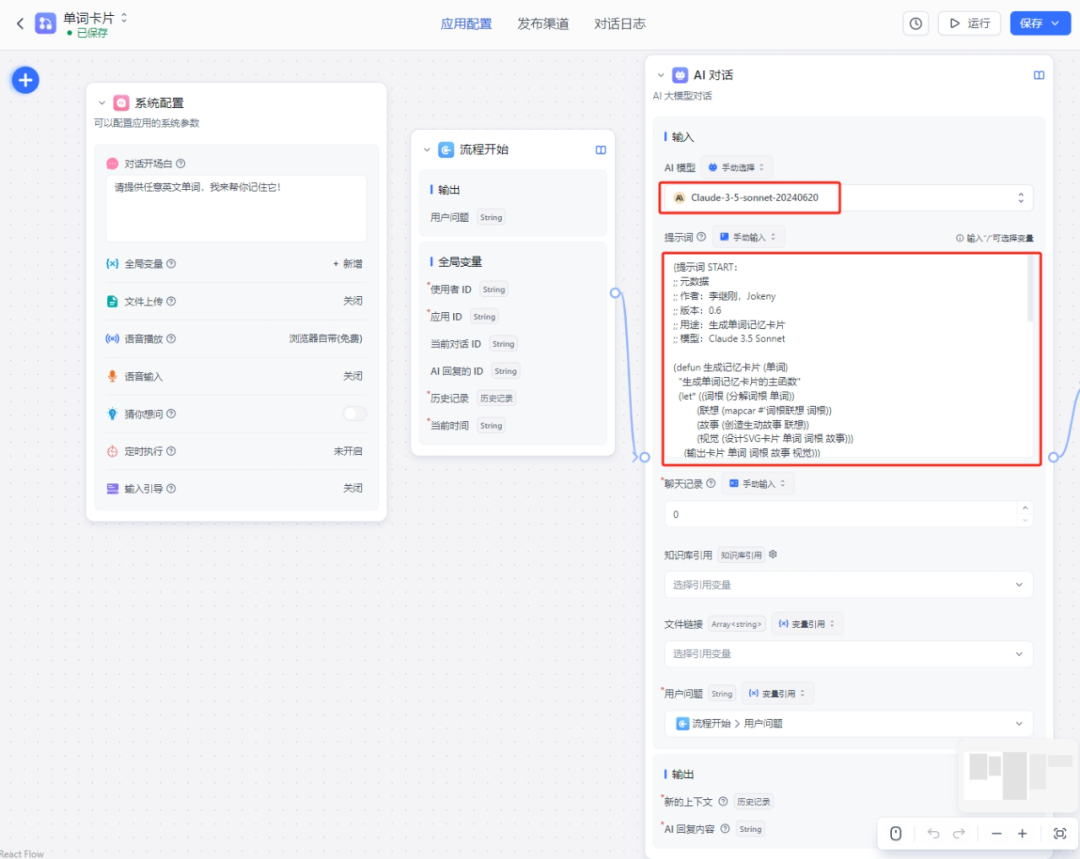Change 文件链接 mode 变量引用

(807, 624)
